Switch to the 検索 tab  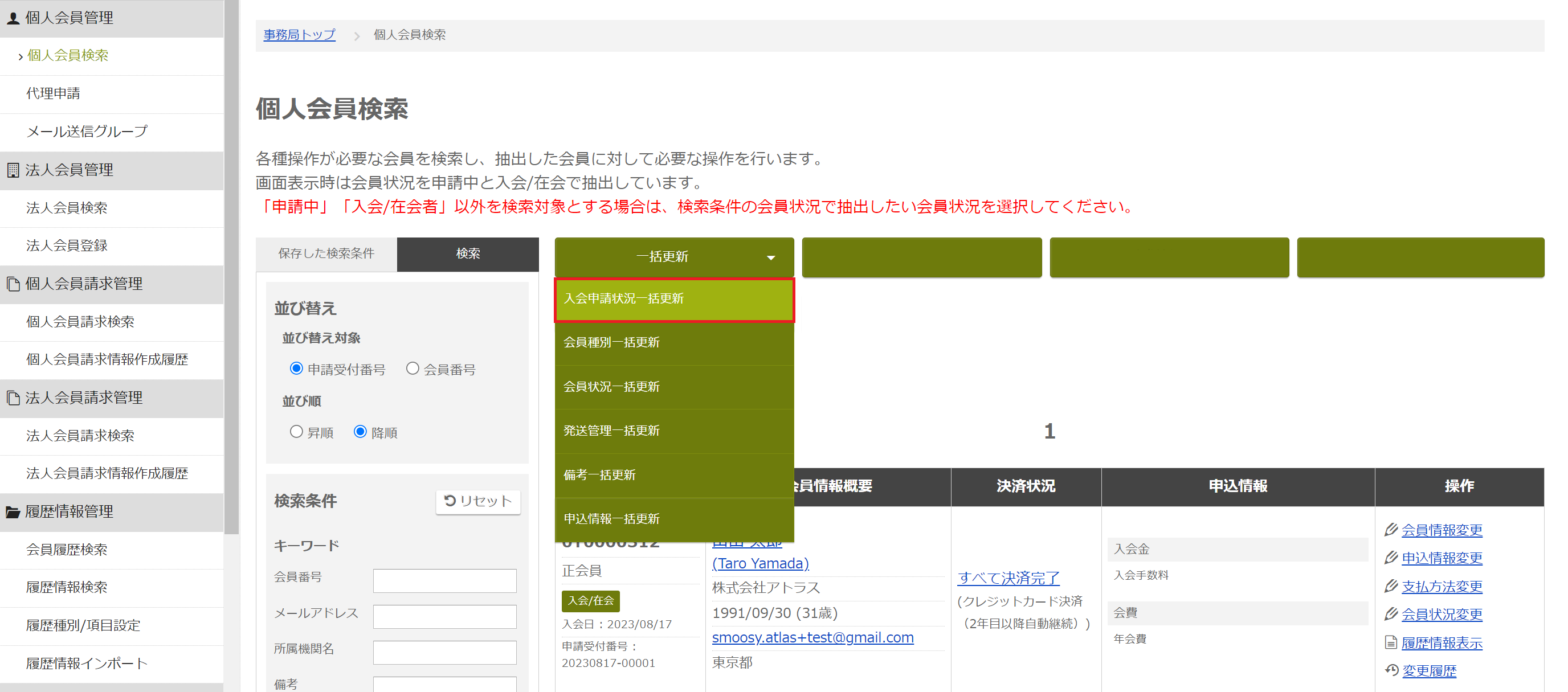tap(468, 254)
